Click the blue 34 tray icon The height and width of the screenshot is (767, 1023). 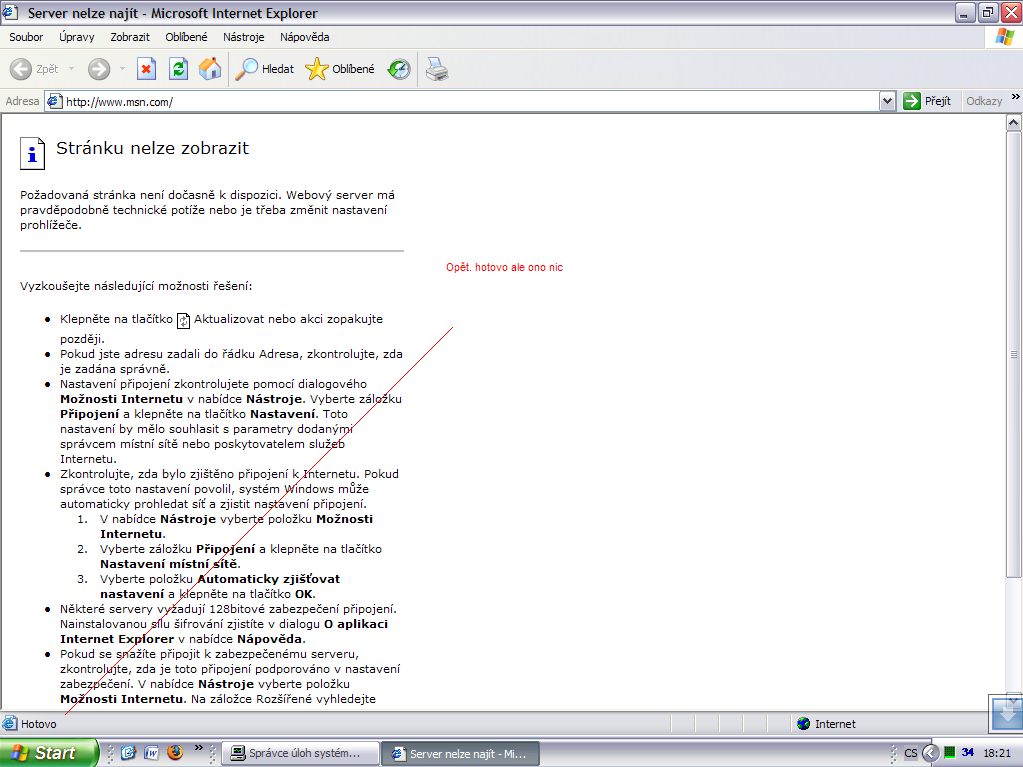968,753
